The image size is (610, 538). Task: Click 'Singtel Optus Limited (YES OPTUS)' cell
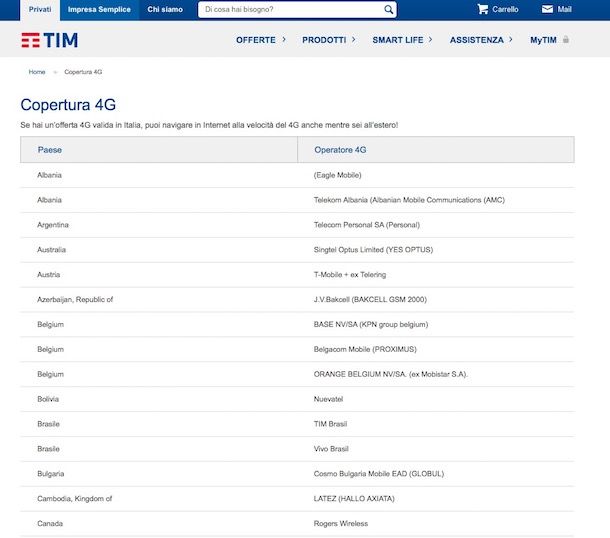[x=373, y=250]
